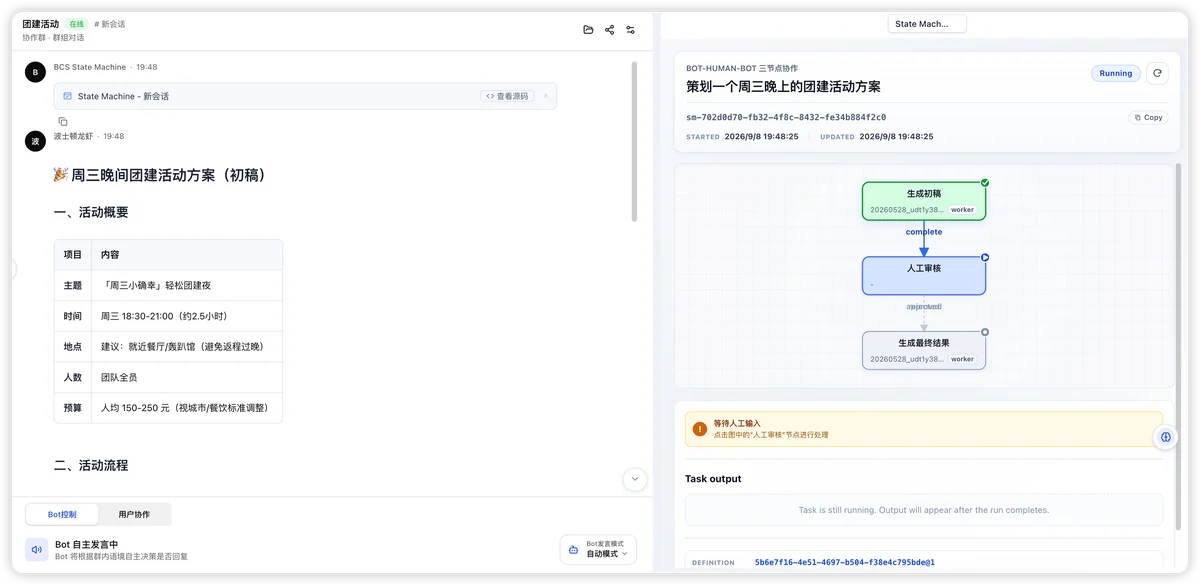Copy the state machine ID with Copy button
Screen dimensions: 1200x585
click(1148, 117)
